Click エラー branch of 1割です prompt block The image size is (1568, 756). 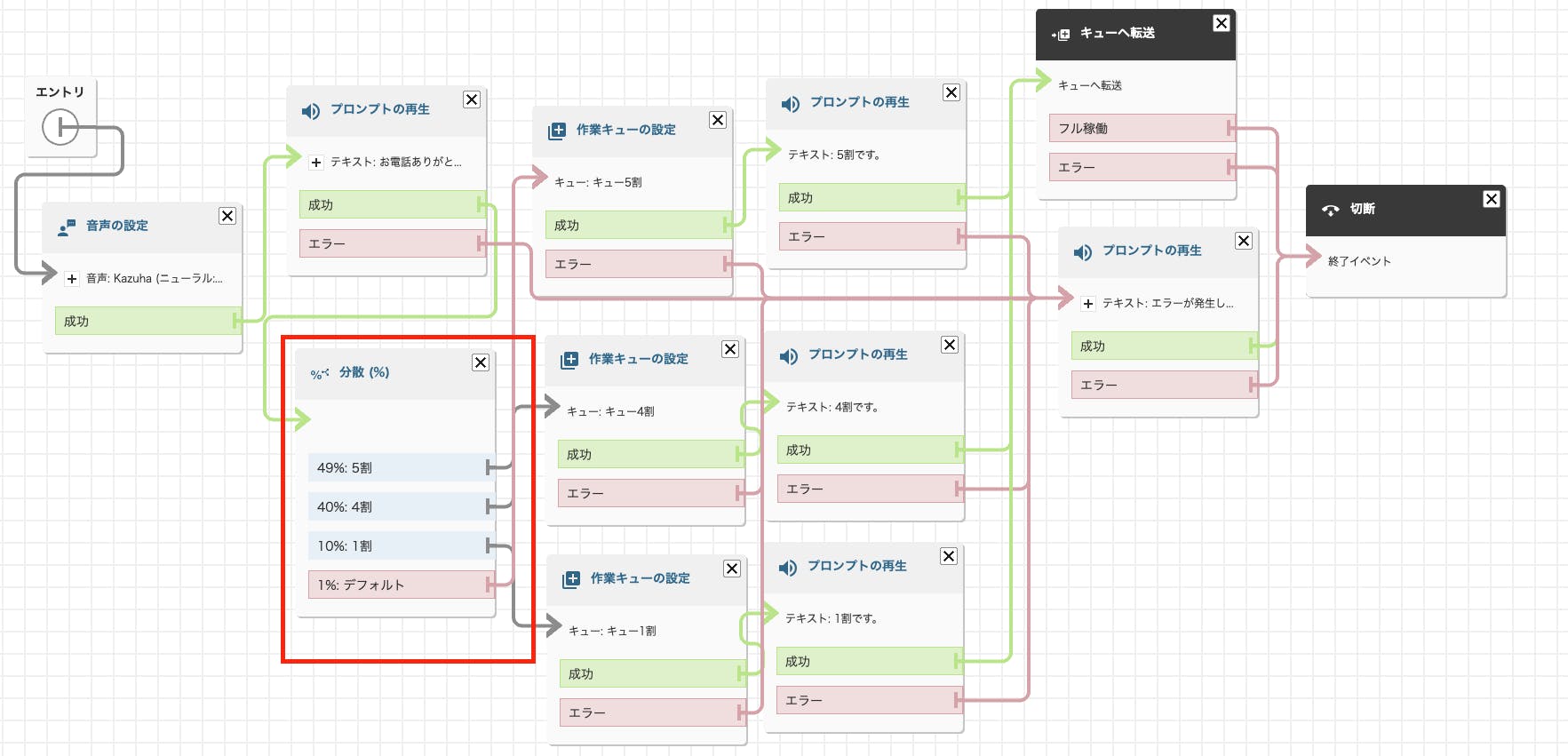pyautogui.click(x=870, y=700)
